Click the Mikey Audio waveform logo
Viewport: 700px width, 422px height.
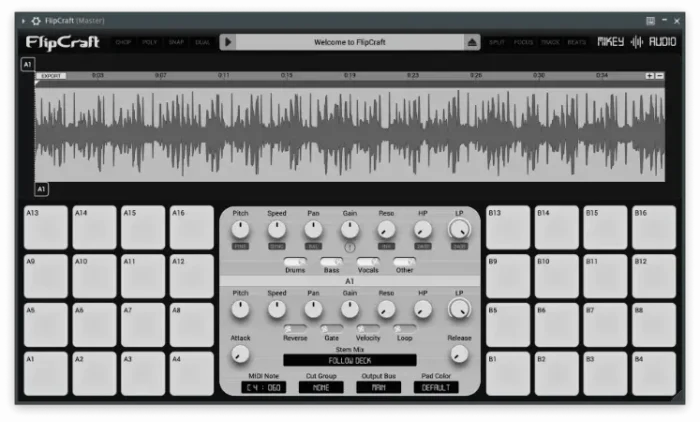pyautogui.click(x=636, y=42)
